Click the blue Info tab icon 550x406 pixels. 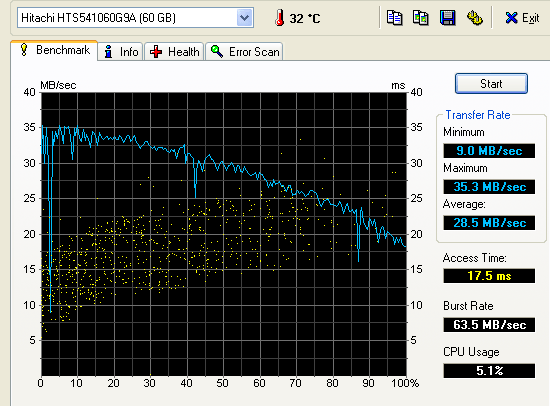(108, 52)
